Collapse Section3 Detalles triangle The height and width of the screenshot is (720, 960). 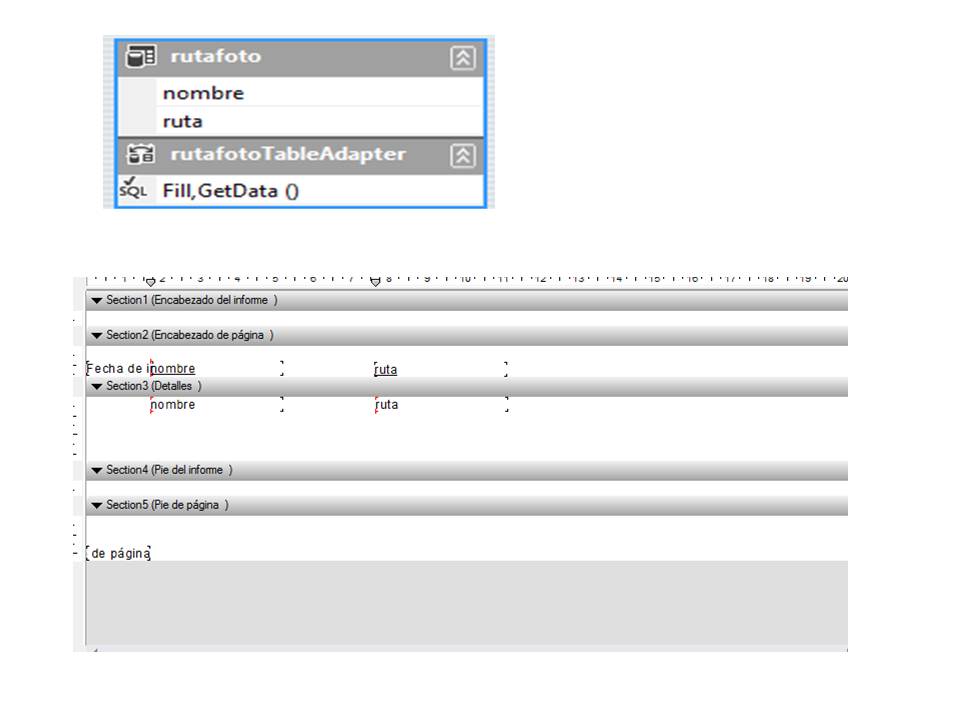pyautogui.click(x=96, y=386)
